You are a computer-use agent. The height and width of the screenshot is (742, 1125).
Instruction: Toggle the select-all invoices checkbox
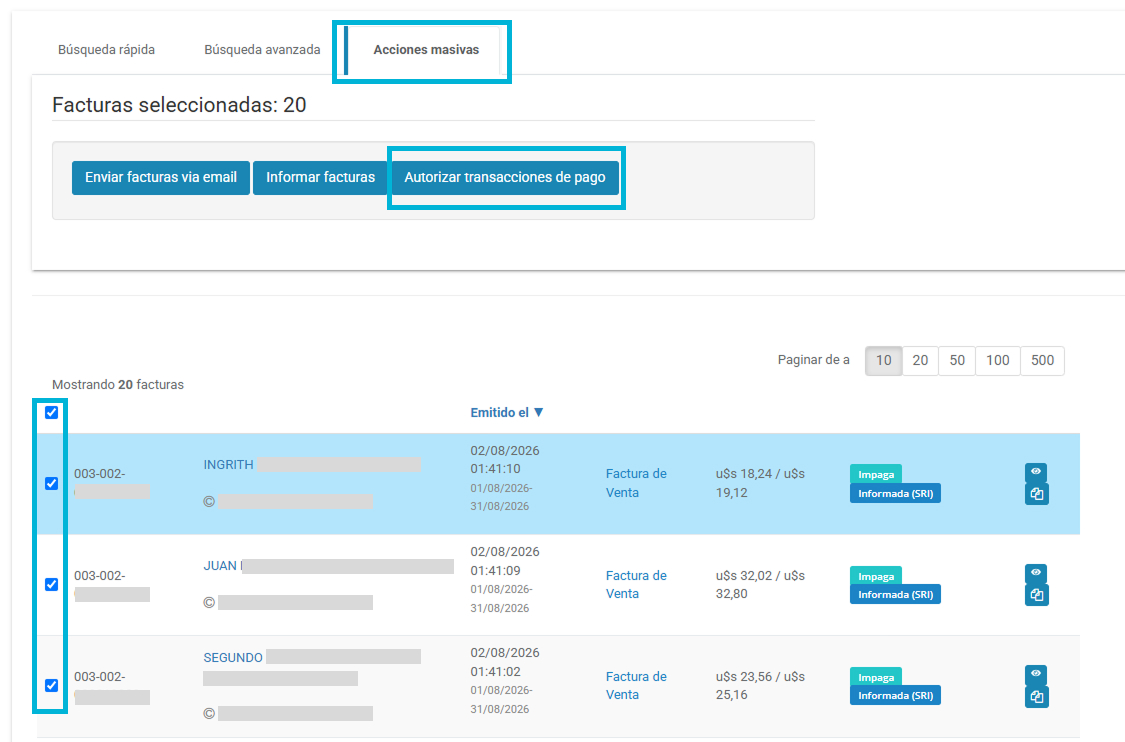click(52, 413)
